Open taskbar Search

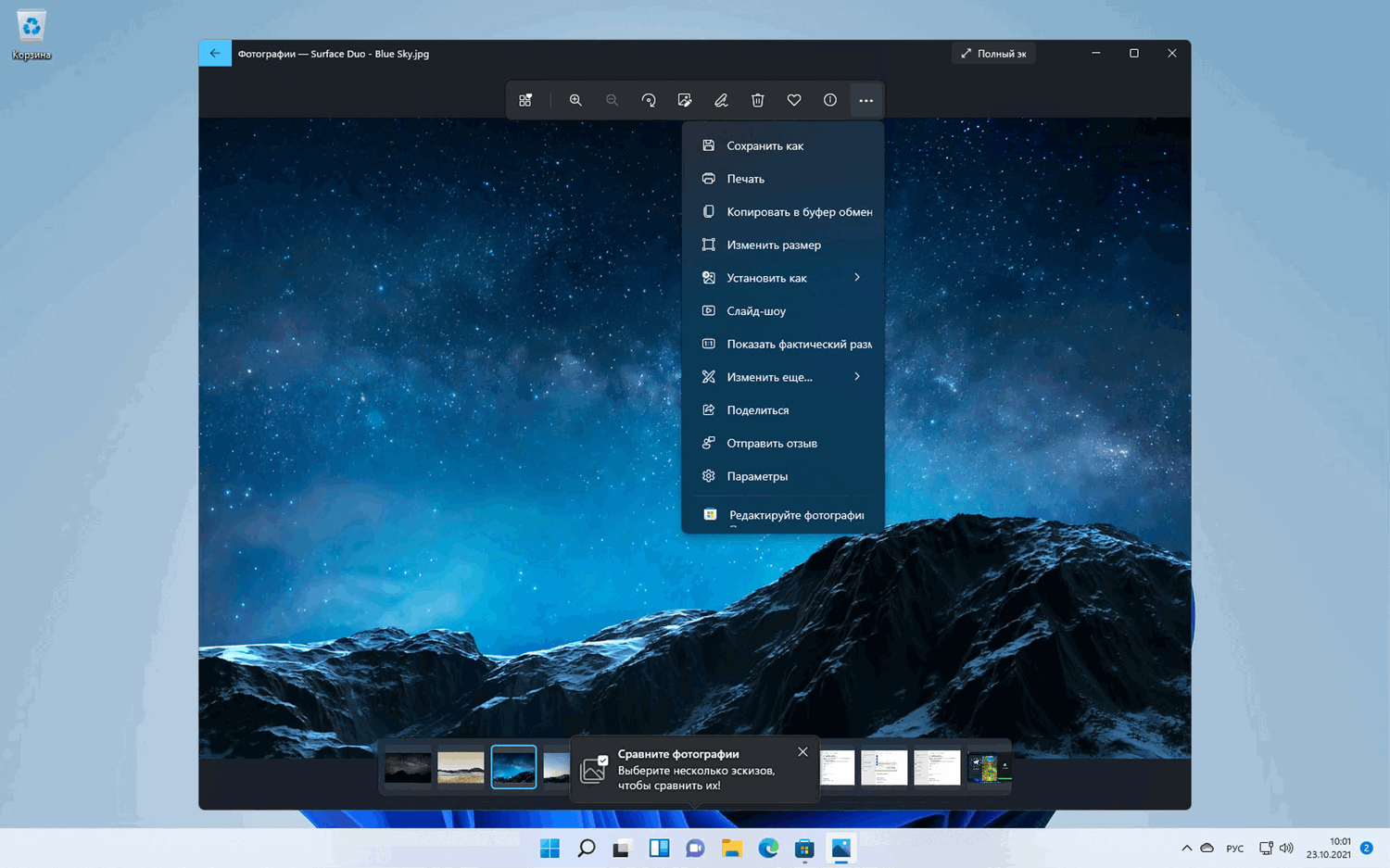coord(586,849)
